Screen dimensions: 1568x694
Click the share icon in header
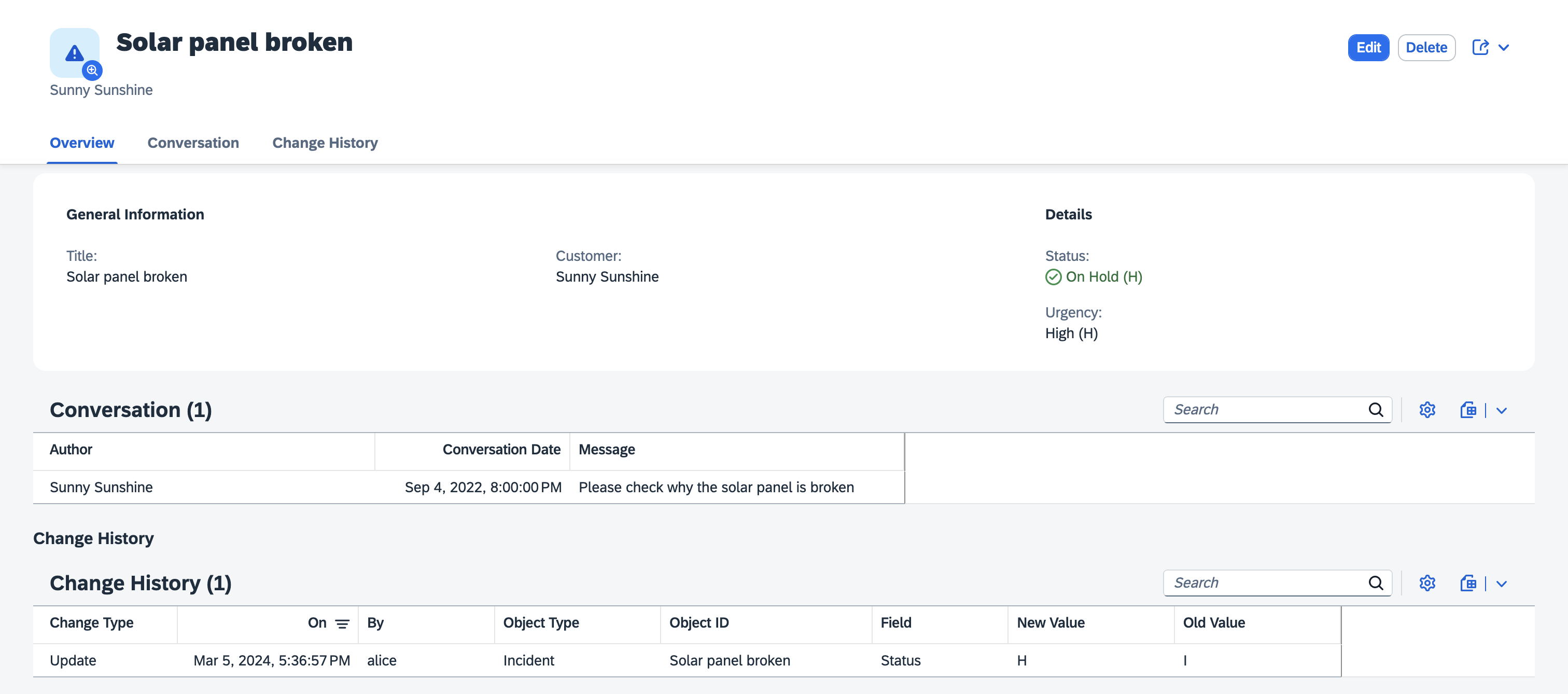tap(1480, 48)
